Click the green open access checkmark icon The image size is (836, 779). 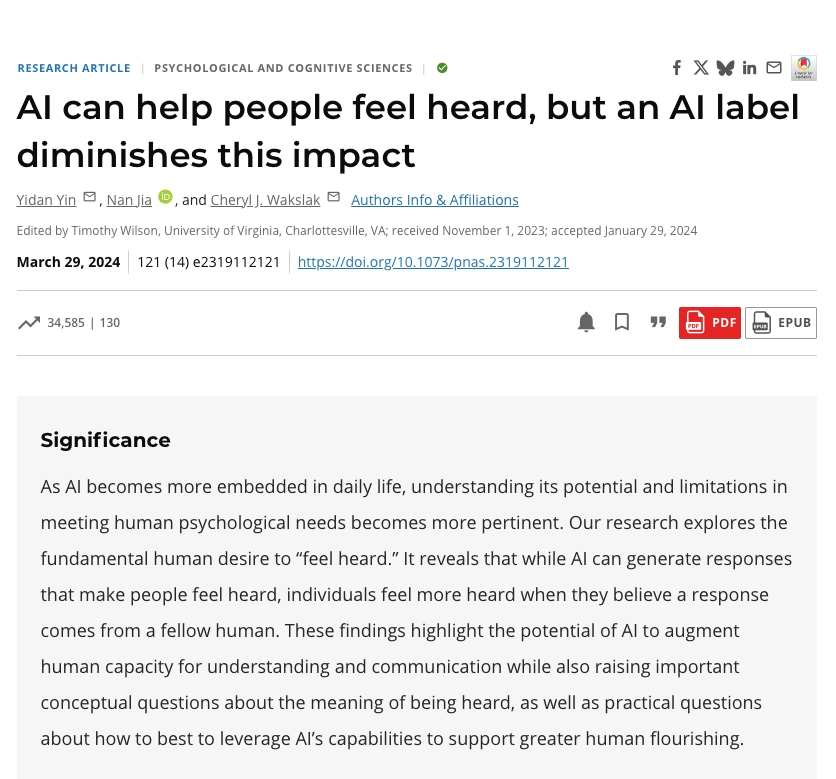(442, 68)
